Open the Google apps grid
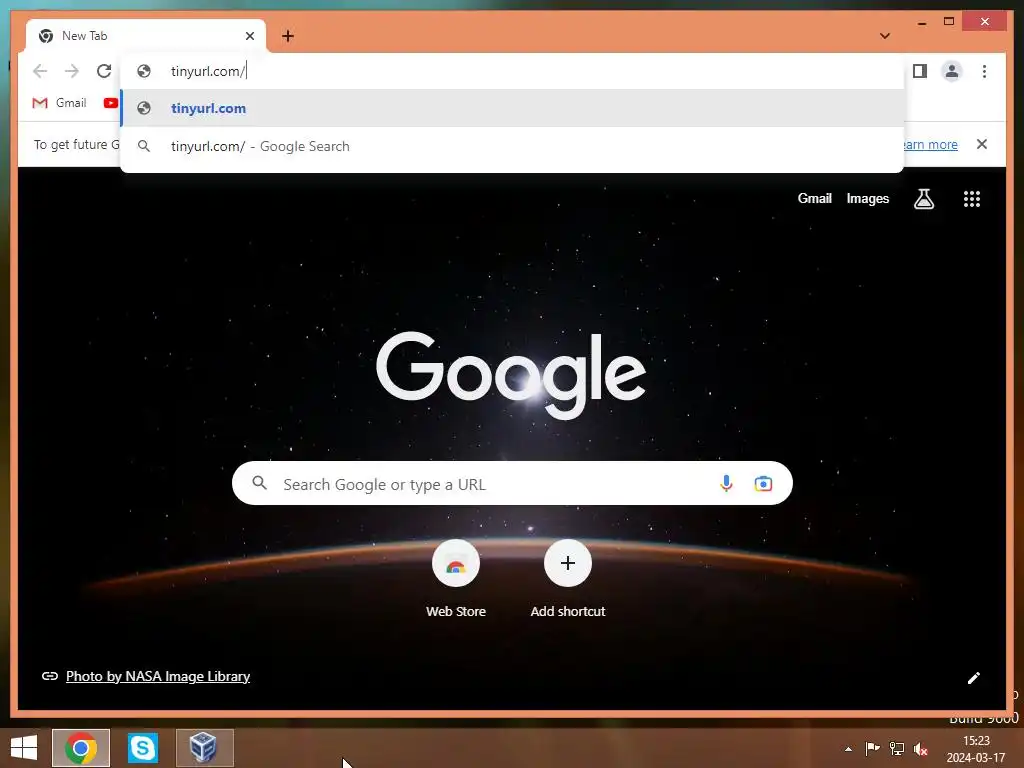The height and width of the screenshot is (768, 1024). pos(972,199)
